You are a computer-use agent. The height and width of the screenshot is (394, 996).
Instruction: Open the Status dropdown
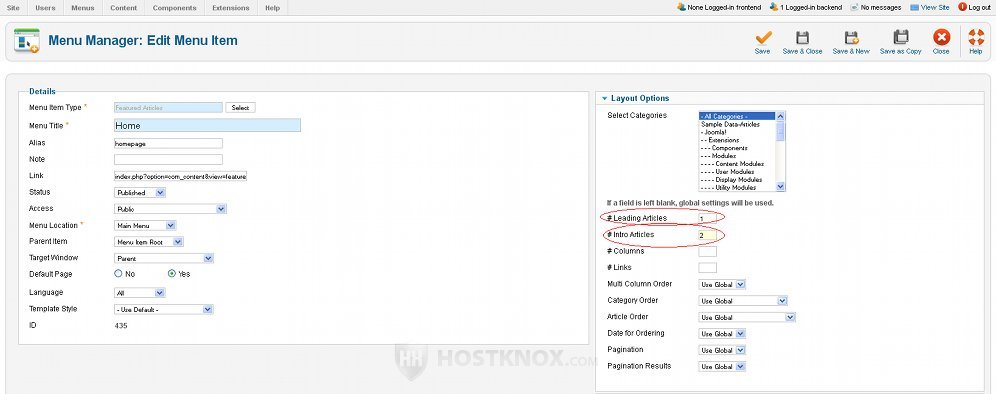(x=140, y=193)
